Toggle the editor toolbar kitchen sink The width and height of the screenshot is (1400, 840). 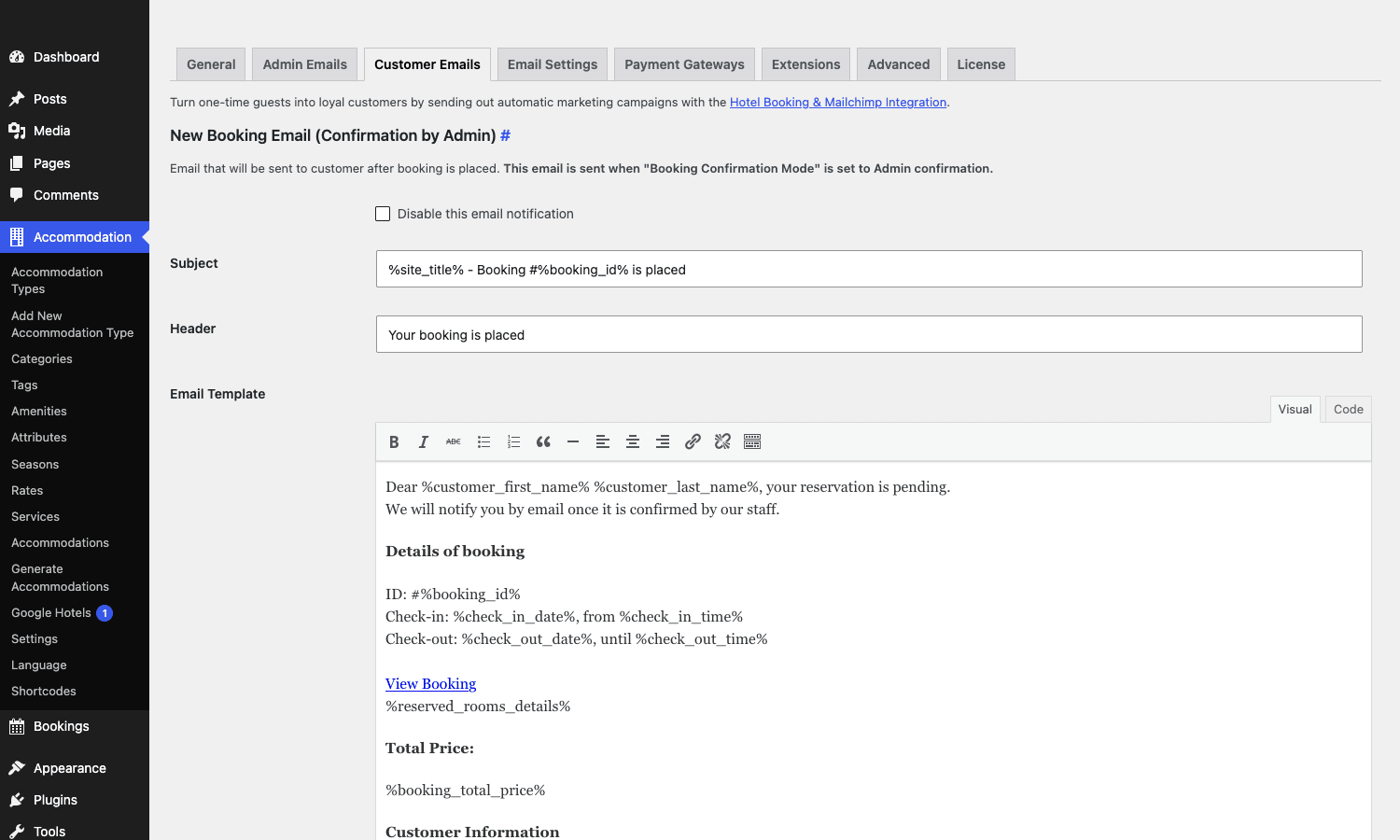pos(752,442)
